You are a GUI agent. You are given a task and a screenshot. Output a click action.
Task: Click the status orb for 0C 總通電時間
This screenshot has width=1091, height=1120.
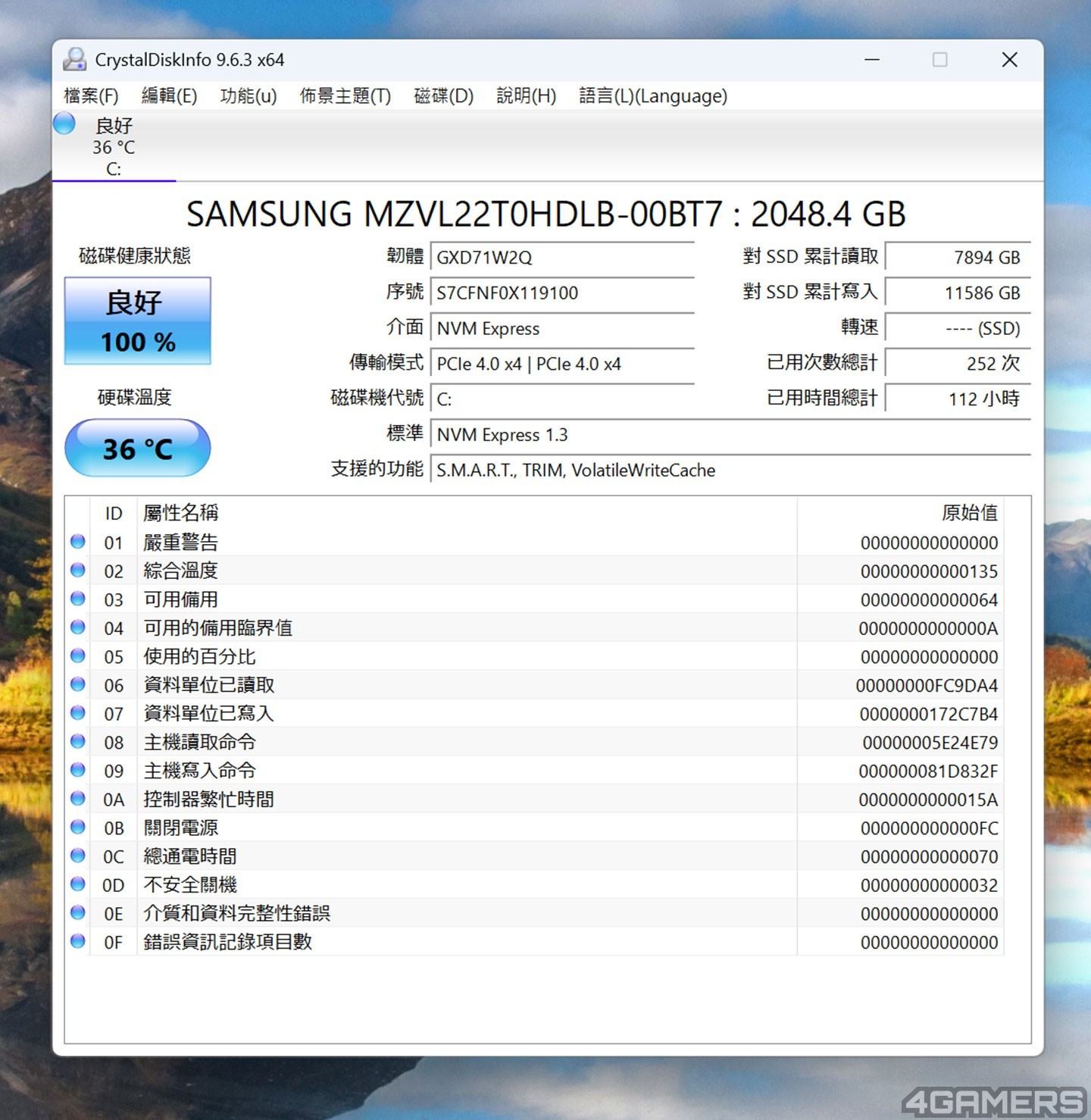click(x=77, y=856)
